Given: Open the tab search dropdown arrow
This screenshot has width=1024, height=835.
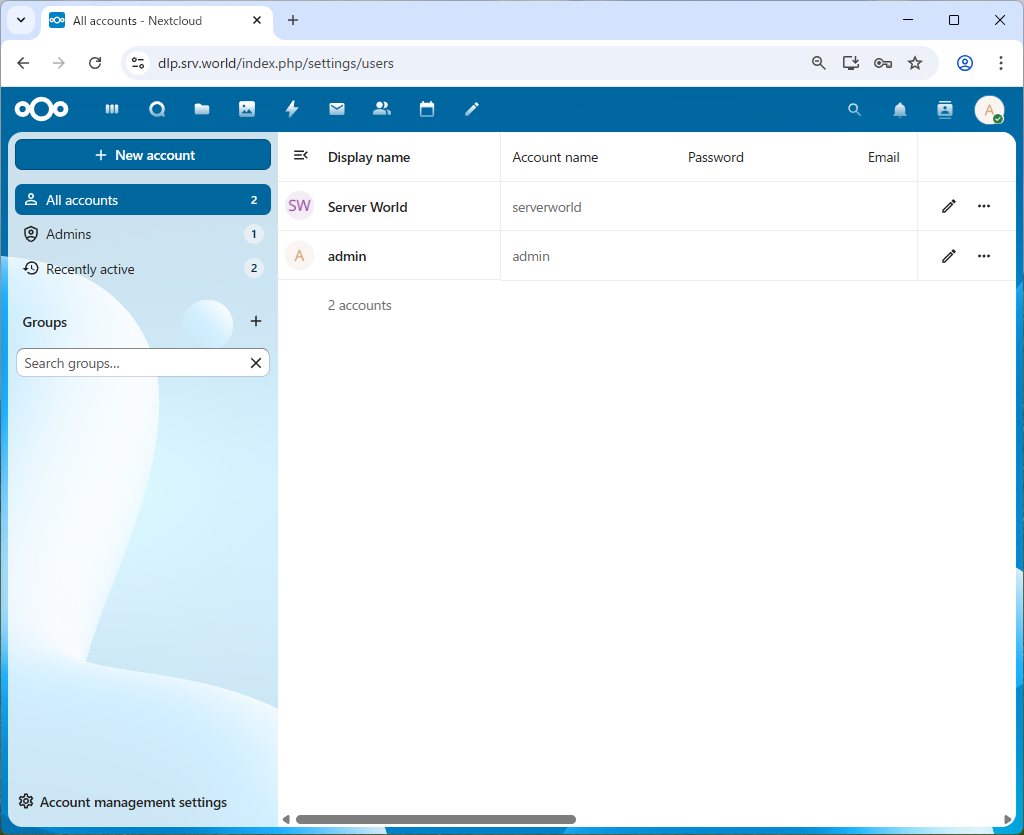Looking at the screenshot, I should [21, 20].
